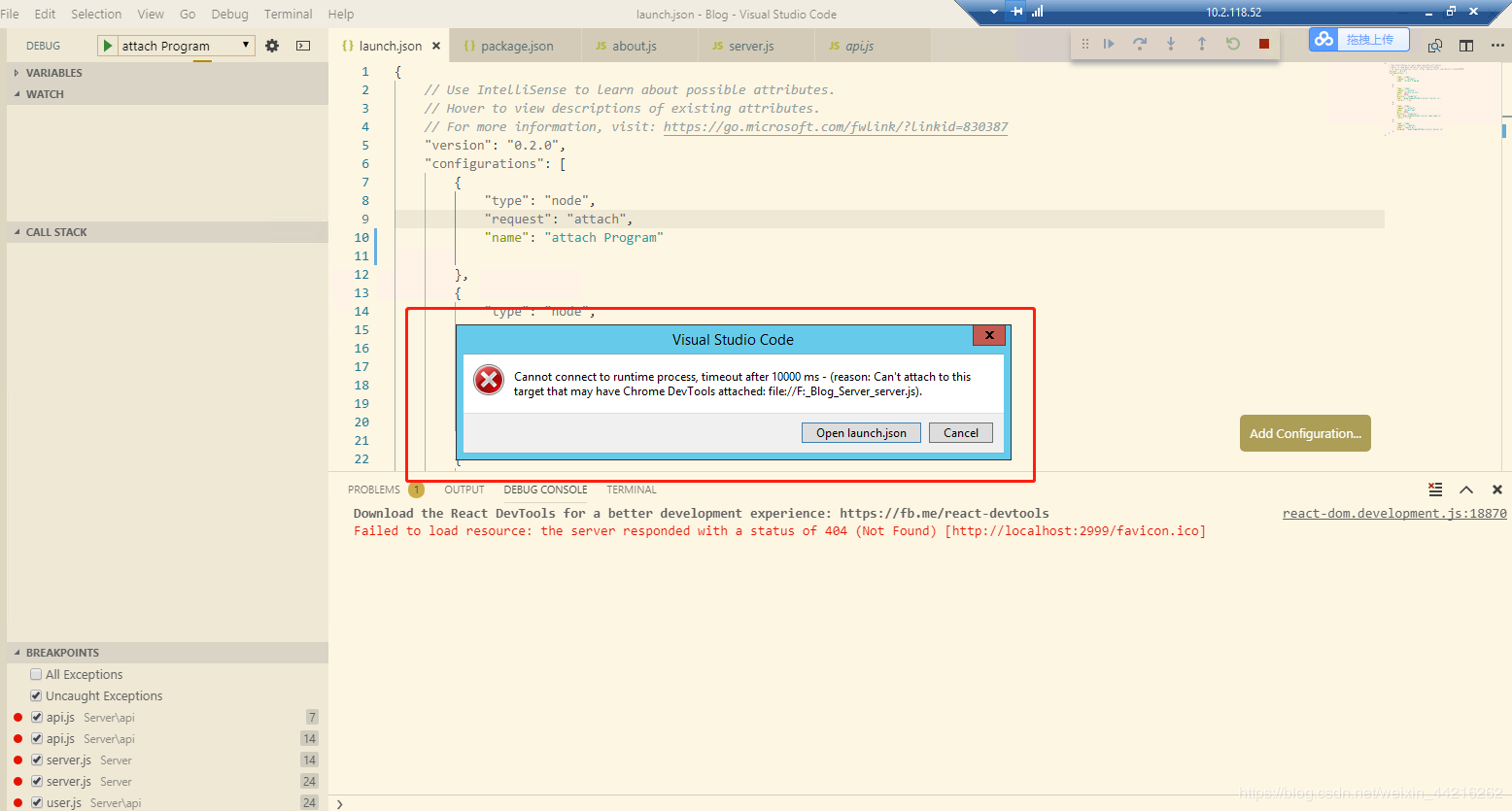Clear the debug console output

1435,490
